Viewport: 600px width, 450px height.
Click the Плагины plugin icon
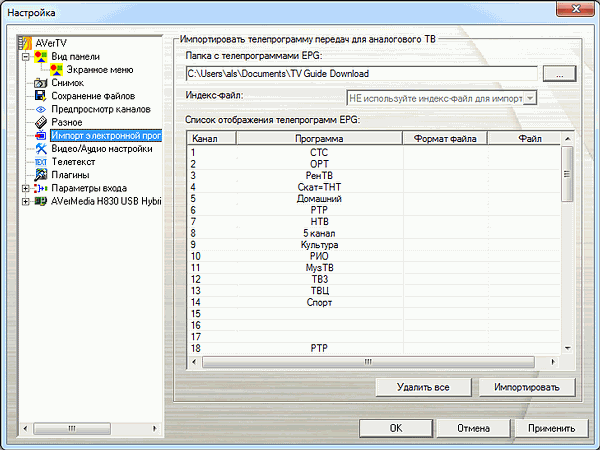(41, 174)
